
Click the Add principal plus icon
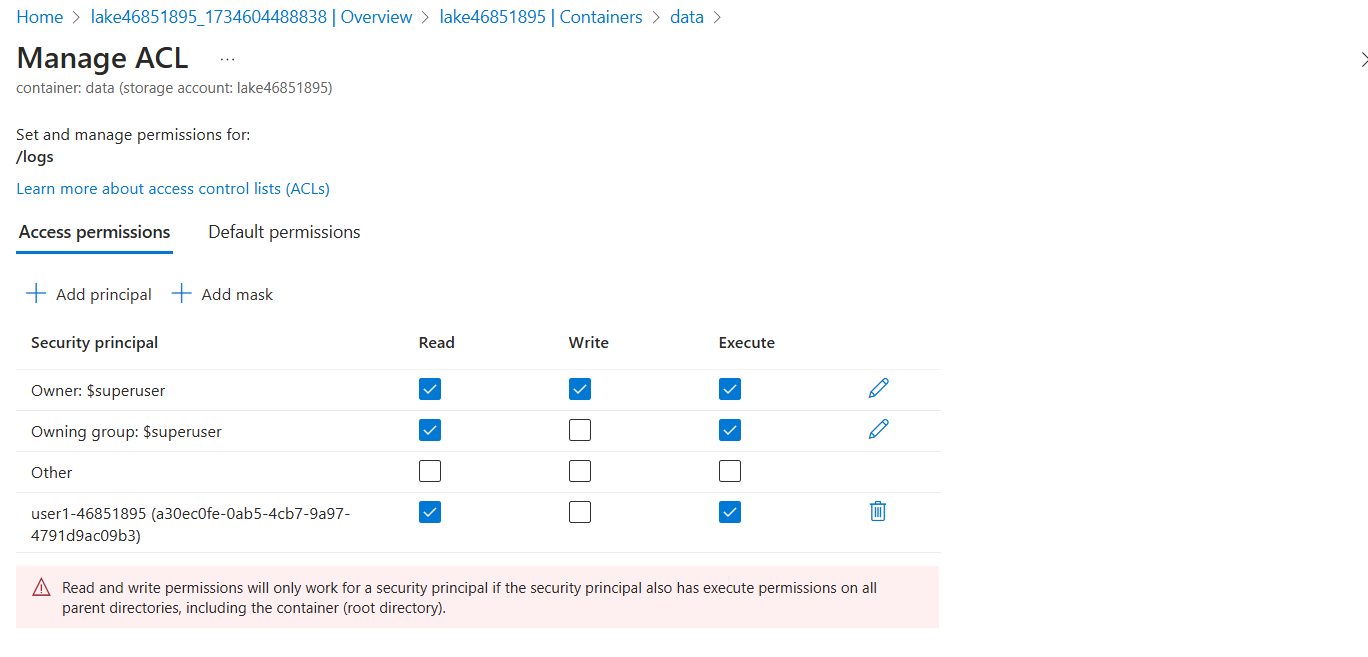point(36,294)
